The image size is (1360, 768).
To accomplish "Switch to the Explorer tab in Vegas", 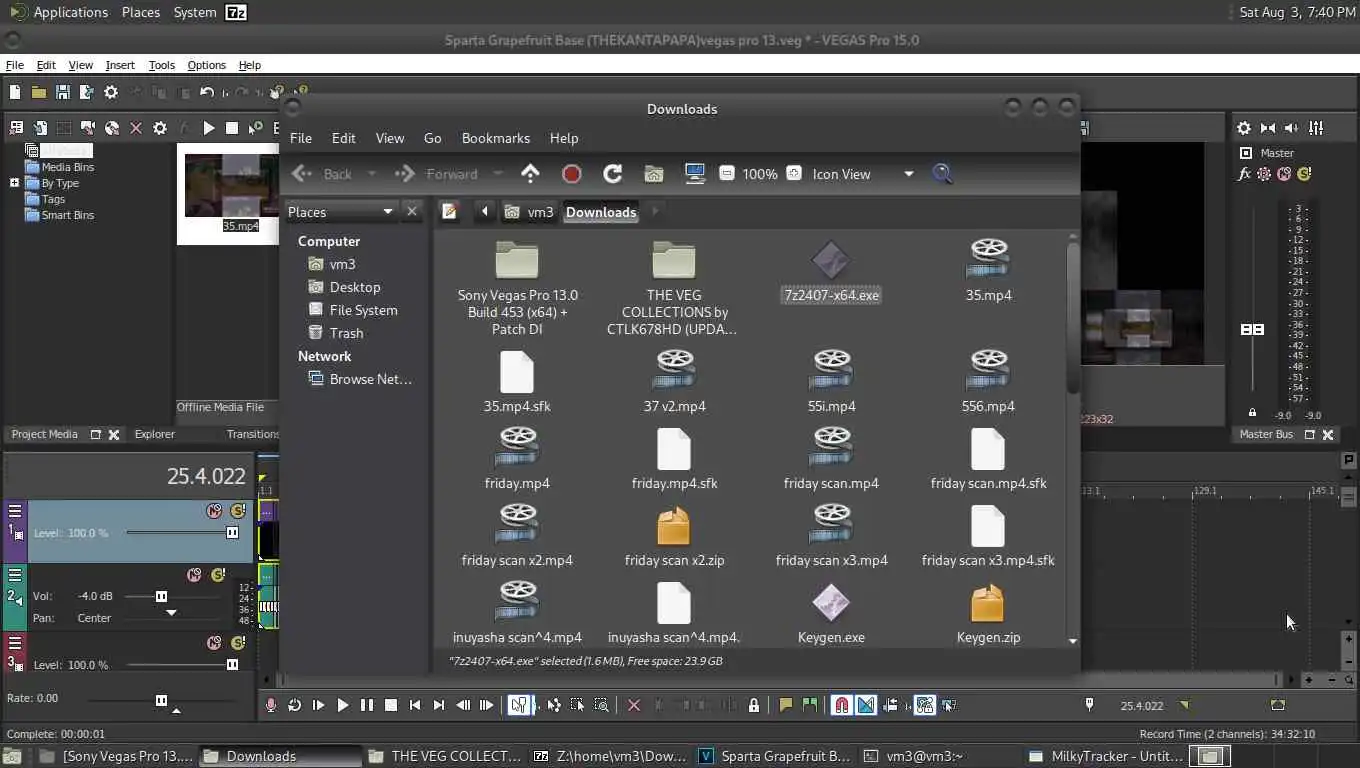I will 155,434.
